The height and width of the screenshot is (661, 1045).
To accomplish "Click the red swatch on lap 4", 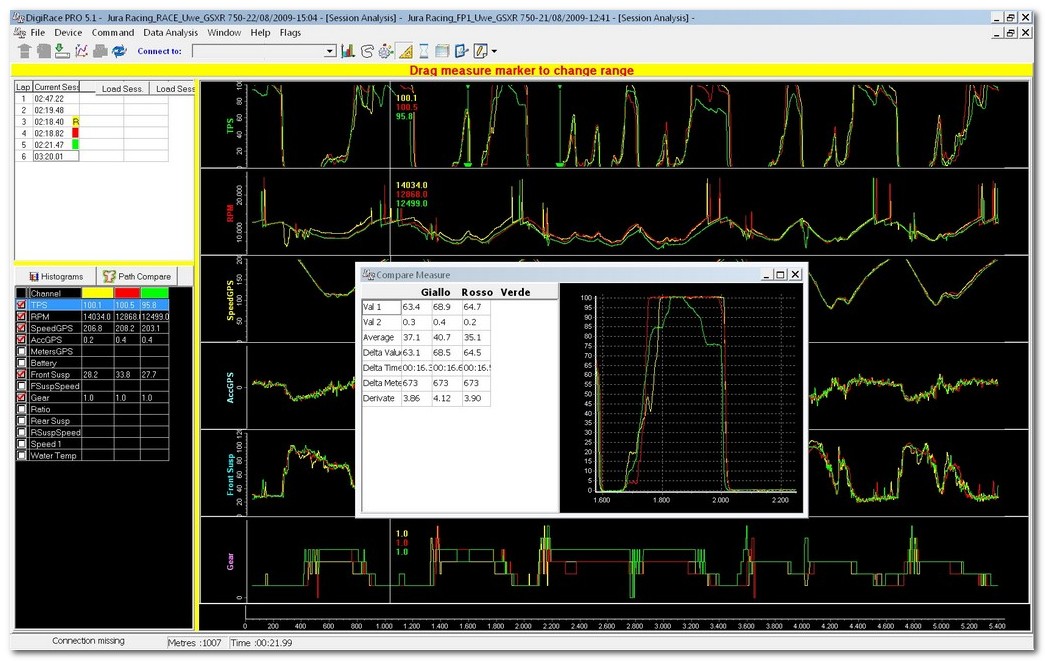I will pyautogui.click(x=75, y=133).
